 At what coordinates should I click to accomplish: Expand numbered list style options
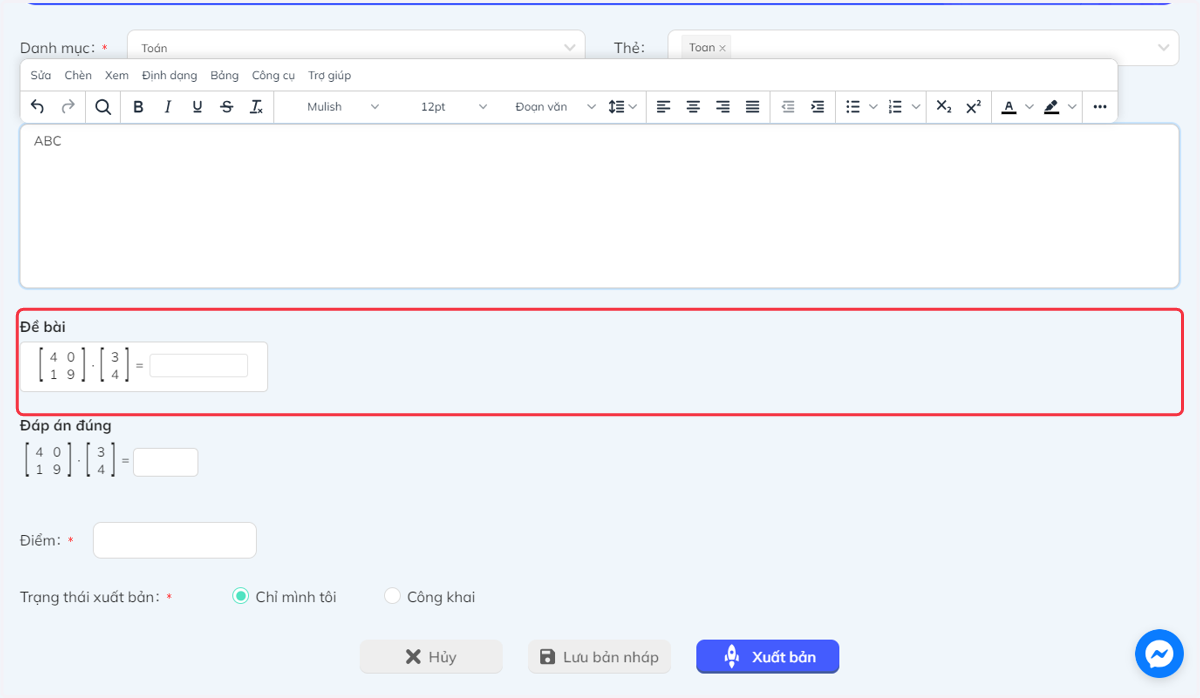(x=914, y=107)
